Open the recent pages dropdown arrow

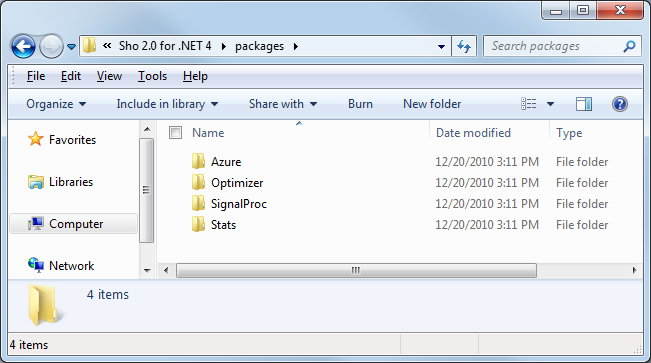tap(71, 47)
